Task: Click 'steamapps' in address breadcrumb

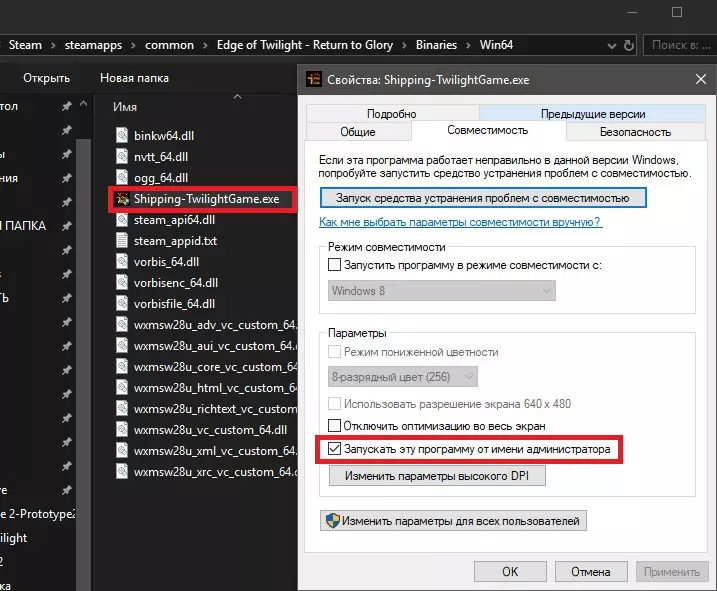Action: tap(93, 45)
